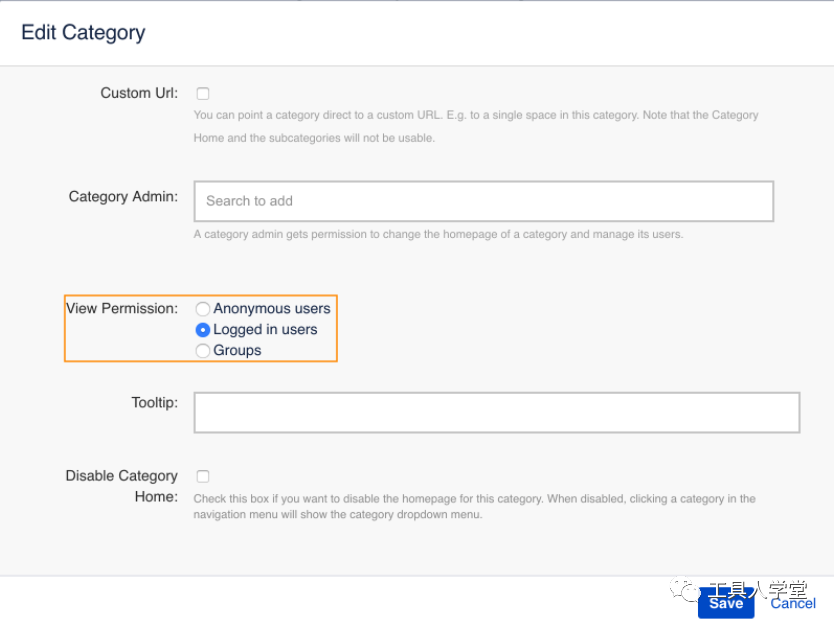Screen dimensions: 834x626
Task: Tick the Disable Category Home checkbox
Action: tap(203, 476)
